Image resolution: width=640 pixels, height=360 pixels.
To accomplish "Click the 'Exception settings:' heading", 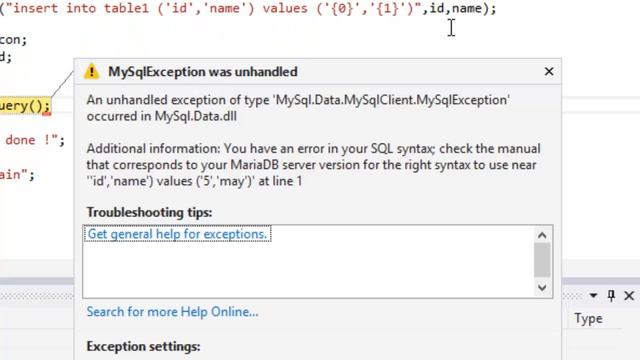I will 143,347.
